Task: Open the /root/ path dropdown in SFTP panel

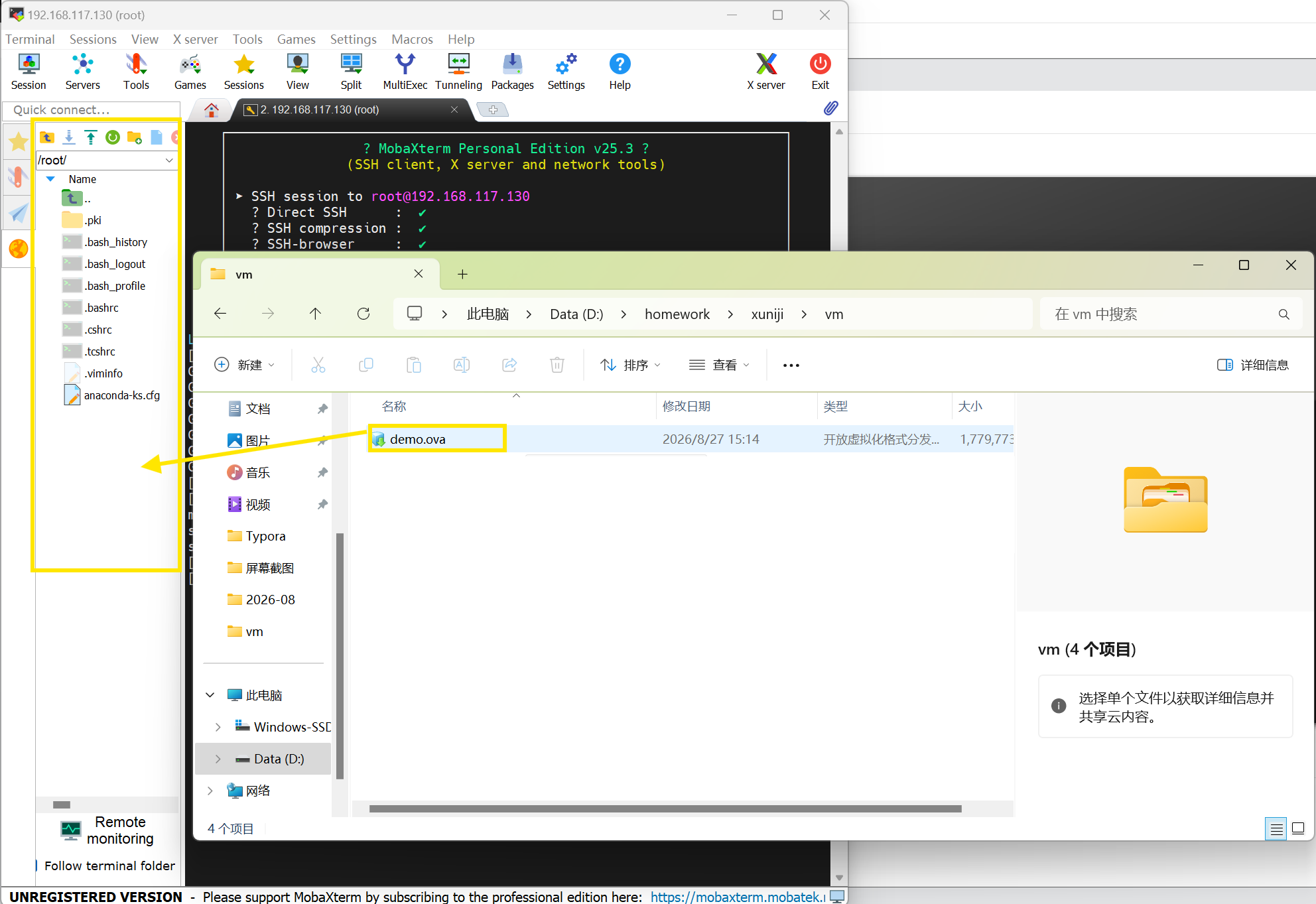Action: (169, 160)
